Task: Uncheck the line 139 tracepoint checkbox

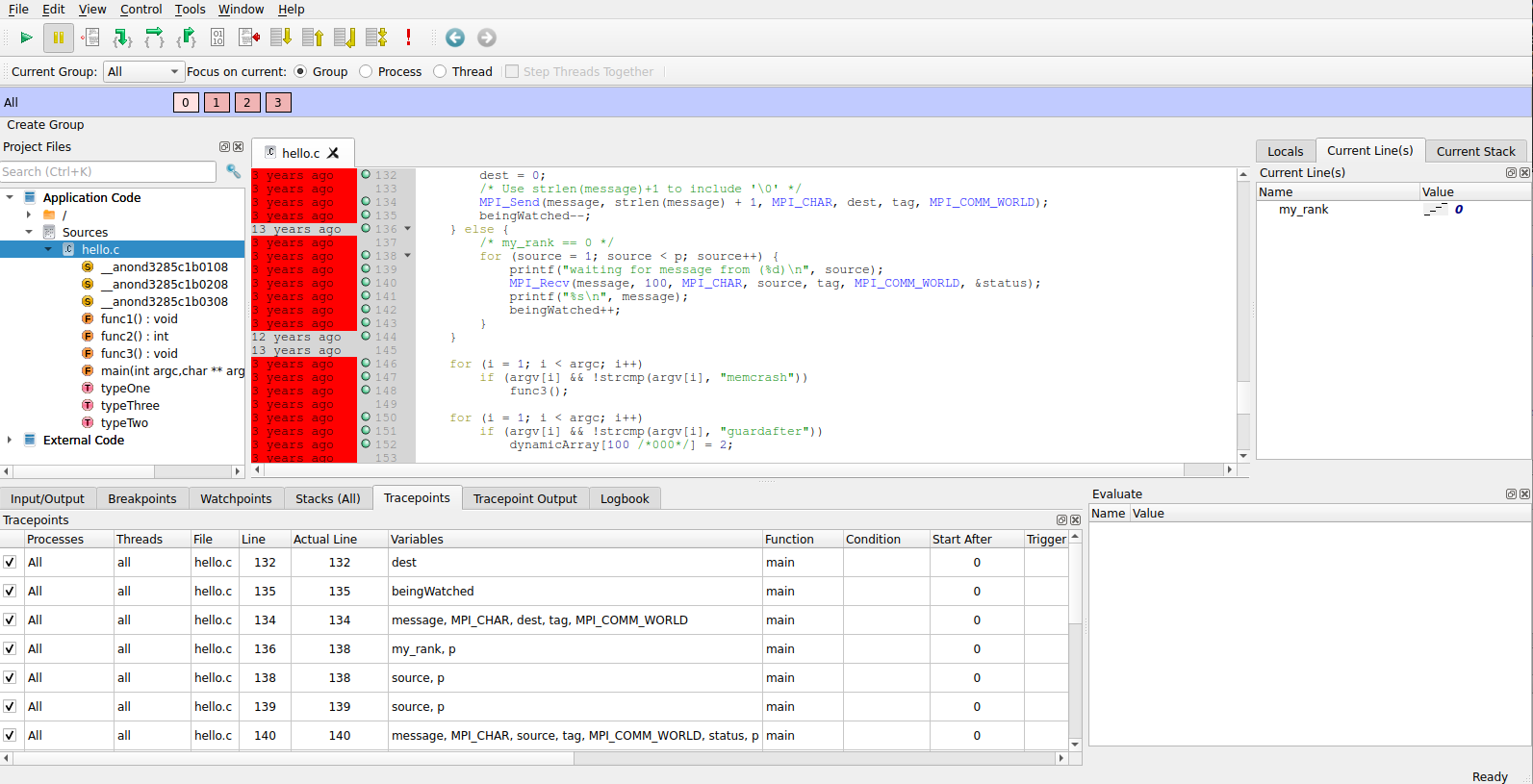Action: (x=10, y=707)
